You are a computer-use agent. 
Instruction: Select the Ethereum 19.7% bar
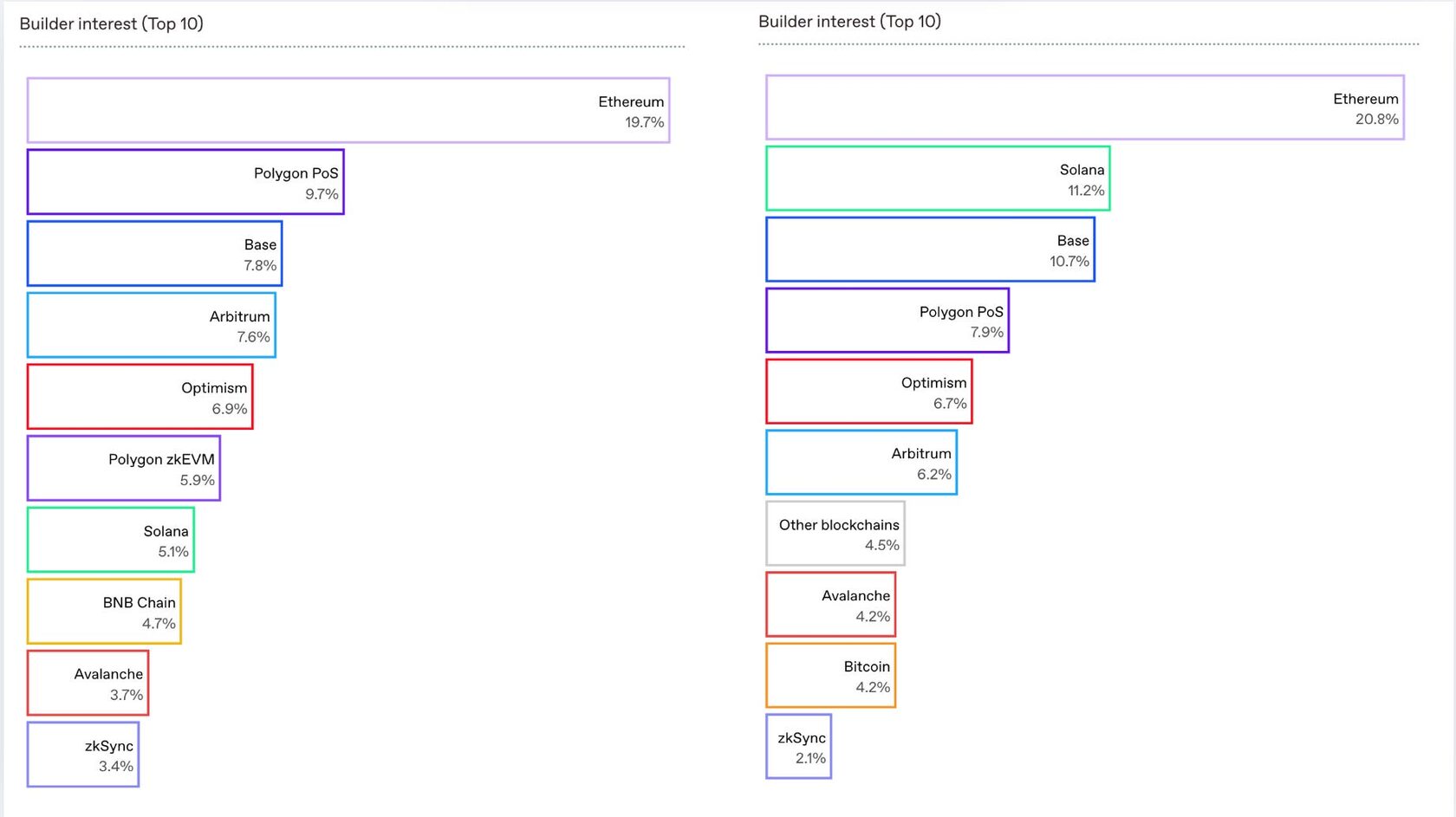point(348,111)
